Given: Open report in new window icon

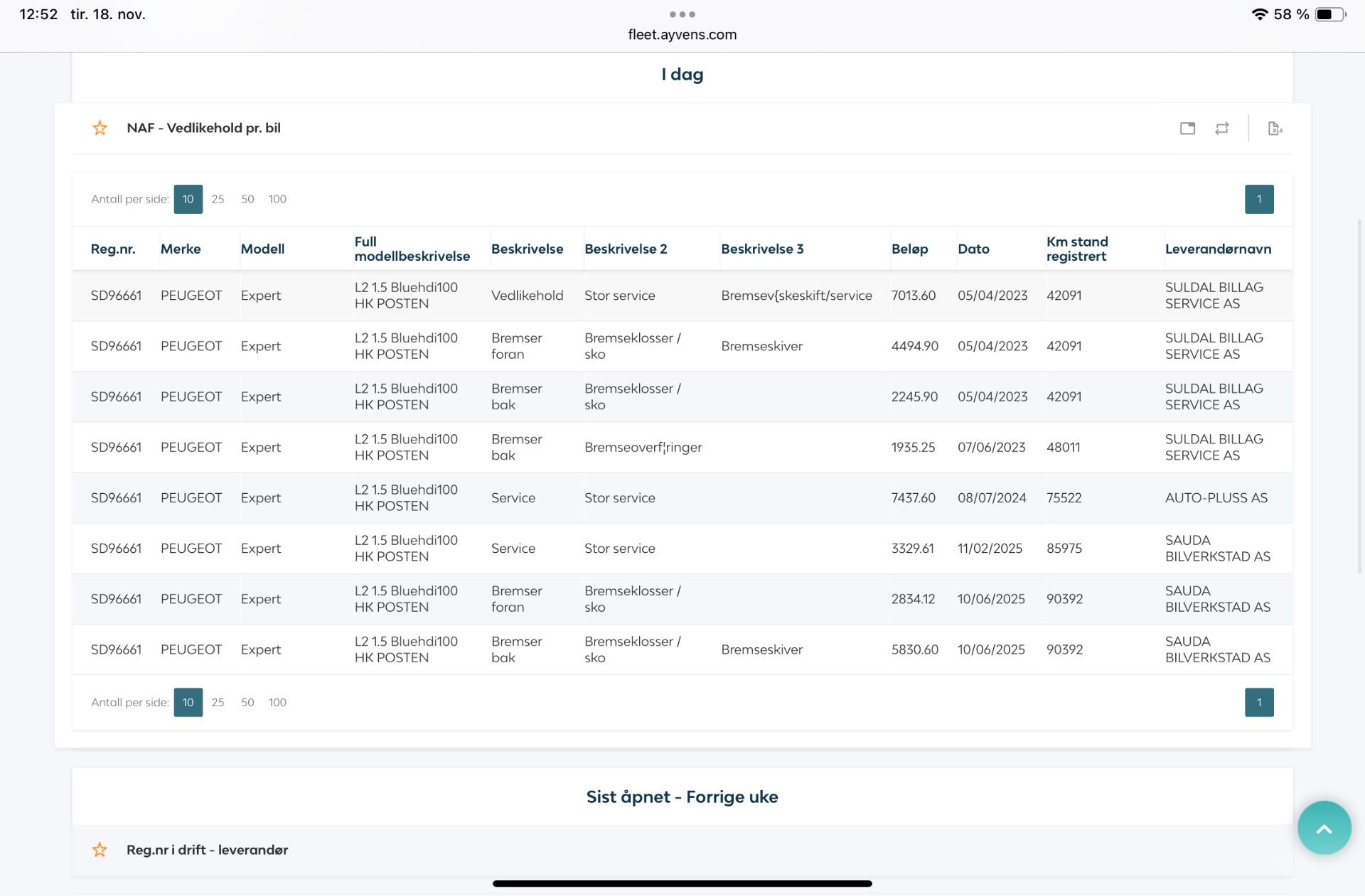Looking at the screenshot, I should point(1187,129).
